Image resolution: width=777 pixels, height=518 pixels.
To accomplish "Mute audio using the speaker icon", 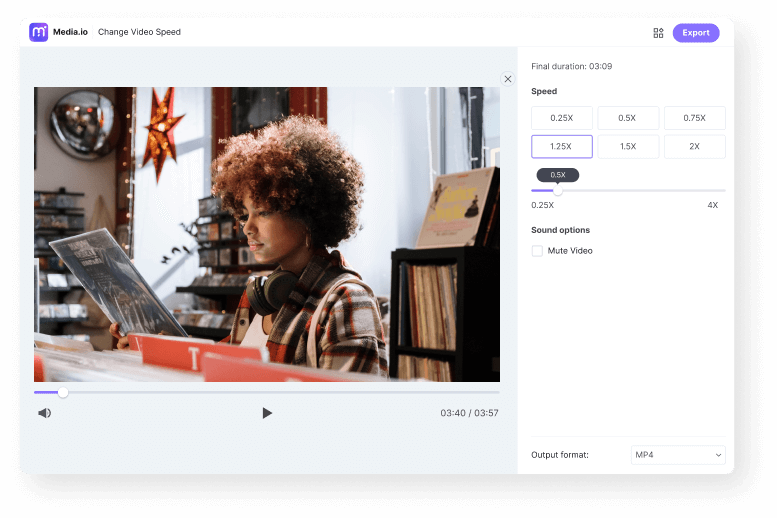I will coord(45,413).
